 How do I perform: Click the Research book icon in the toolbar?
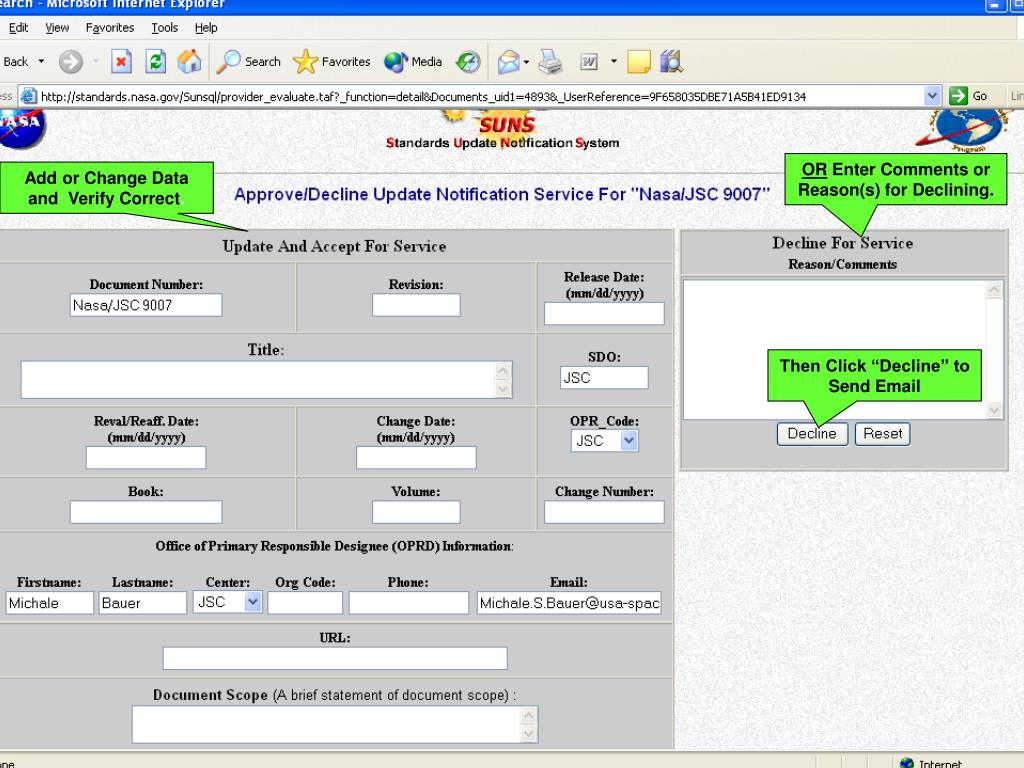click(x=671, y=62)
